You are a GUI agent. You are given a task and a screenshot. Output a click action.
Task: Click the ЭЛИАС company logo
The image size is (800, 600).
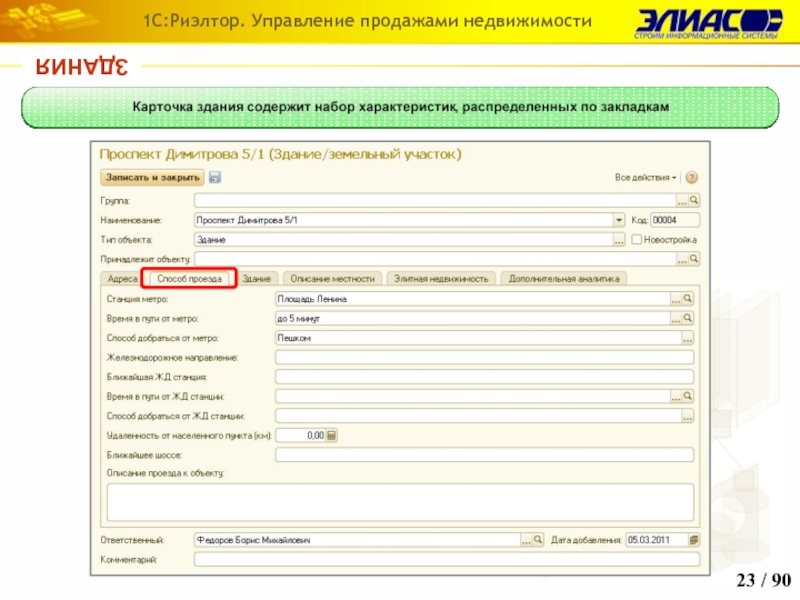click(709, 23)
